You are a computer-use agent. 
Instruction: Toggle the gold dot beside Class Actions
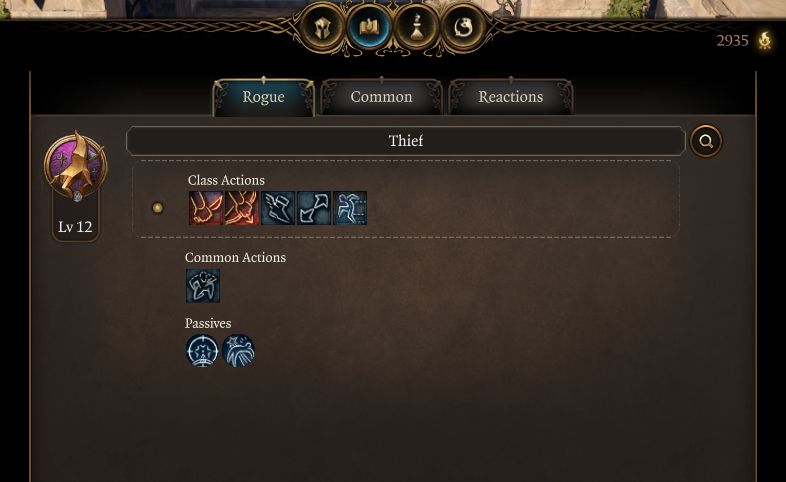point(157,207)
